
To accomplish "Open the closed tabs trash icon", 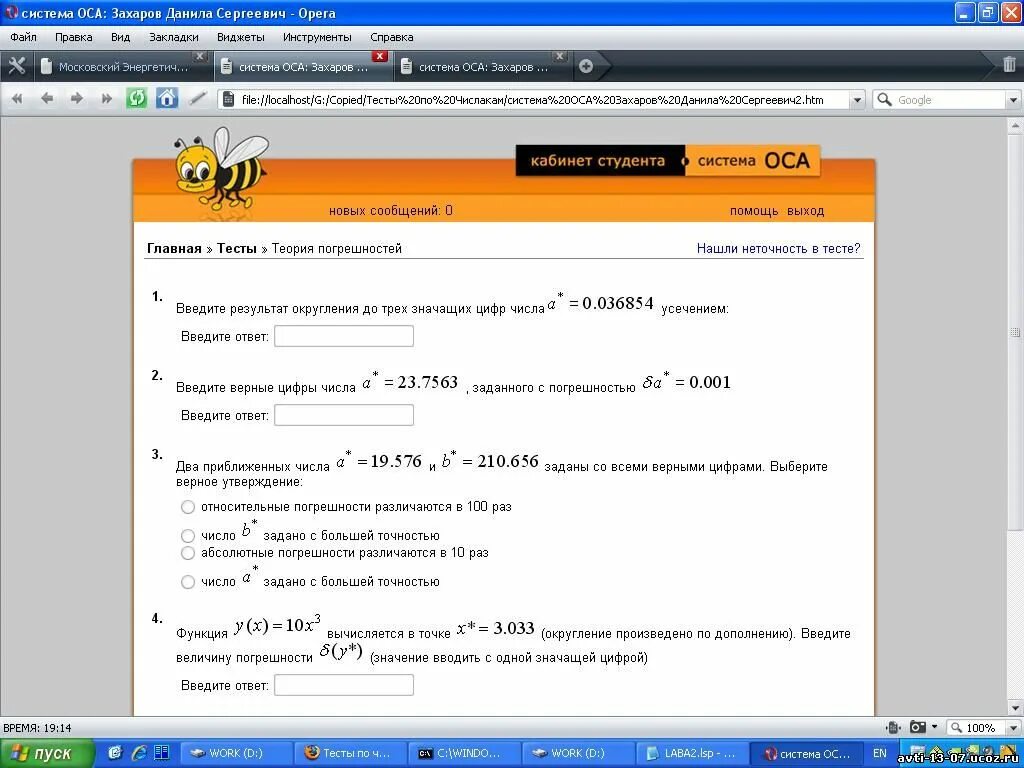I will pyautogui.click(x=1009, y=64).
